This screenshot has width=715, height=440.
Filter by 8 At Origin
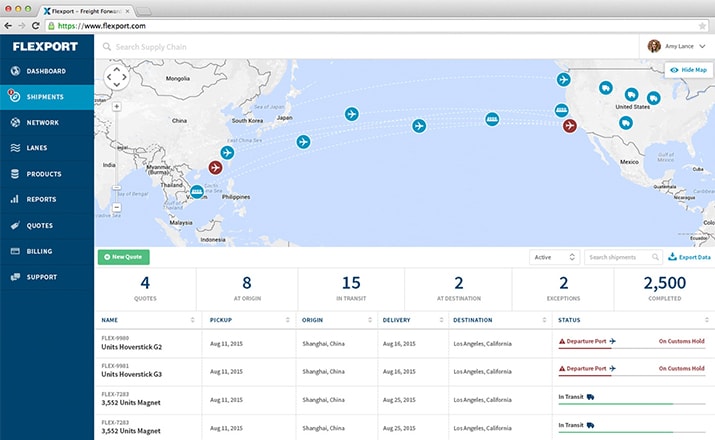click(247, 289)
